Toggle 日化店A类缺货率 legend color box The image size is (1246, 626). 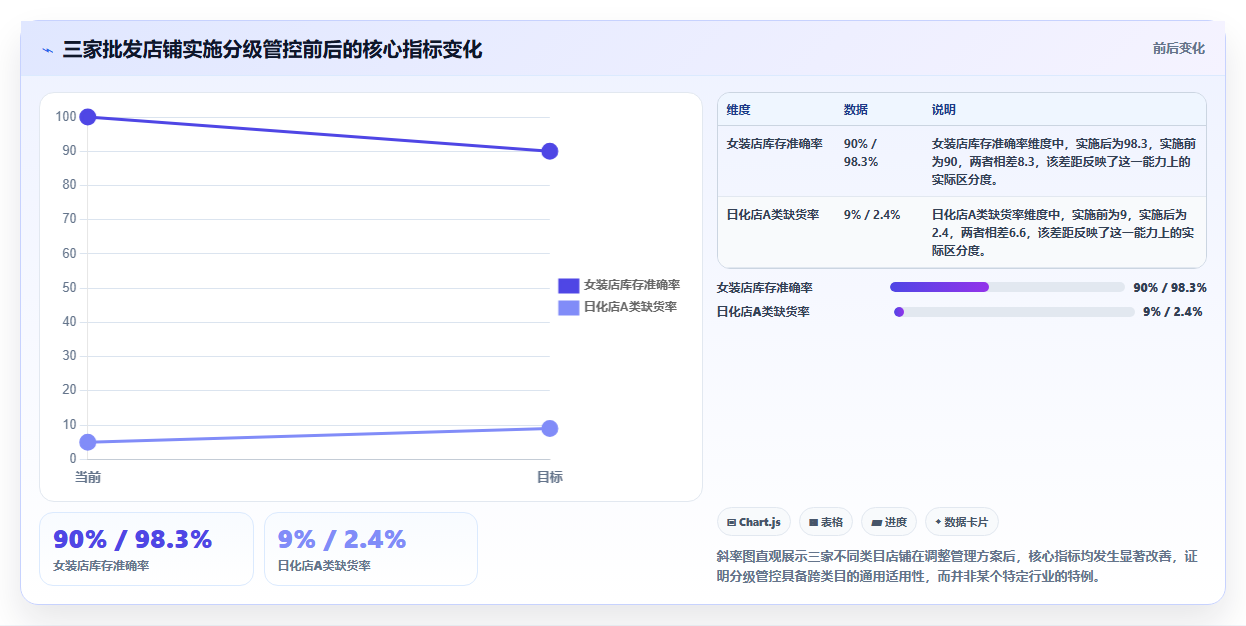pos(568,307)
